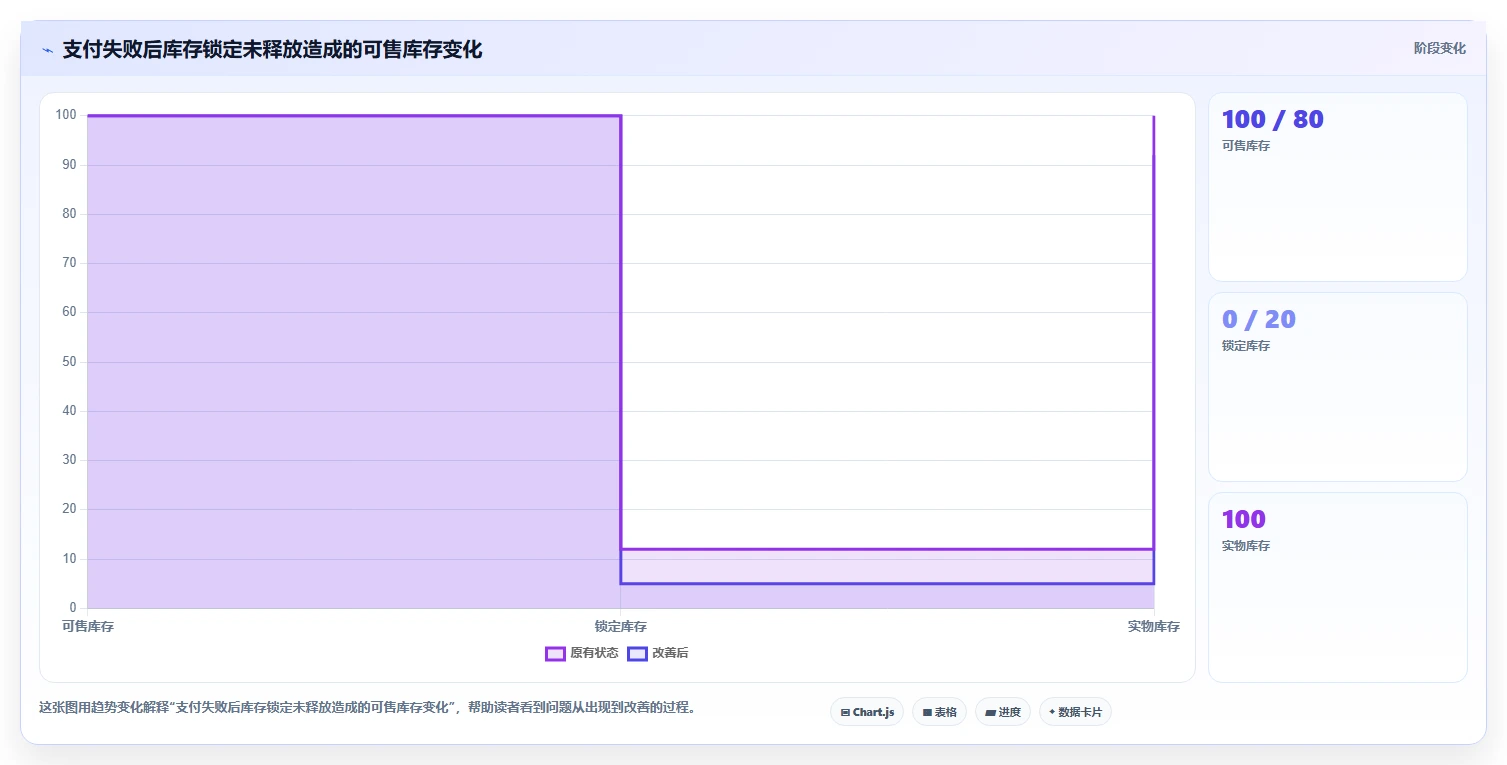
Task: Select the 数据卡片 tag chip
Action: click(1076, 712)
